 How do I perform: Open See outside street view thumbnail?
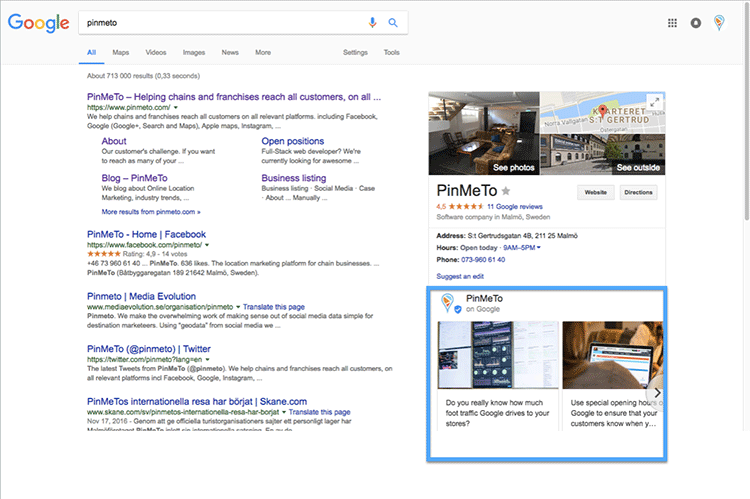[603, 155]
